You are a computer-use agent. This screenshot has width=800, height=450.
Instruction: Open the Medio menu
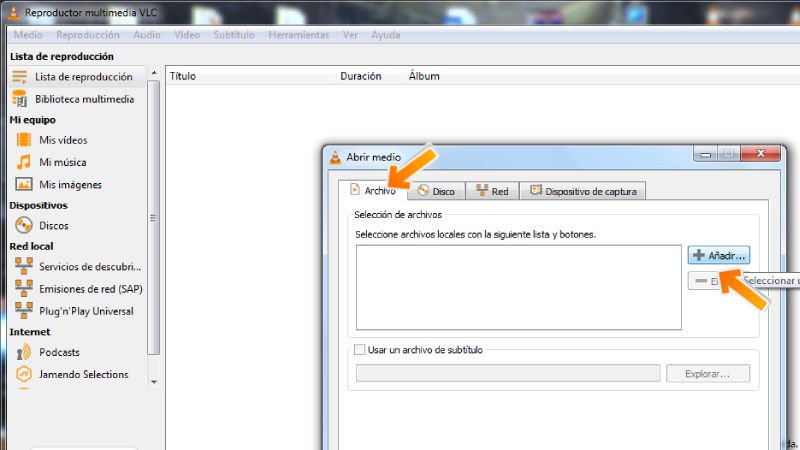click(28, 35)
